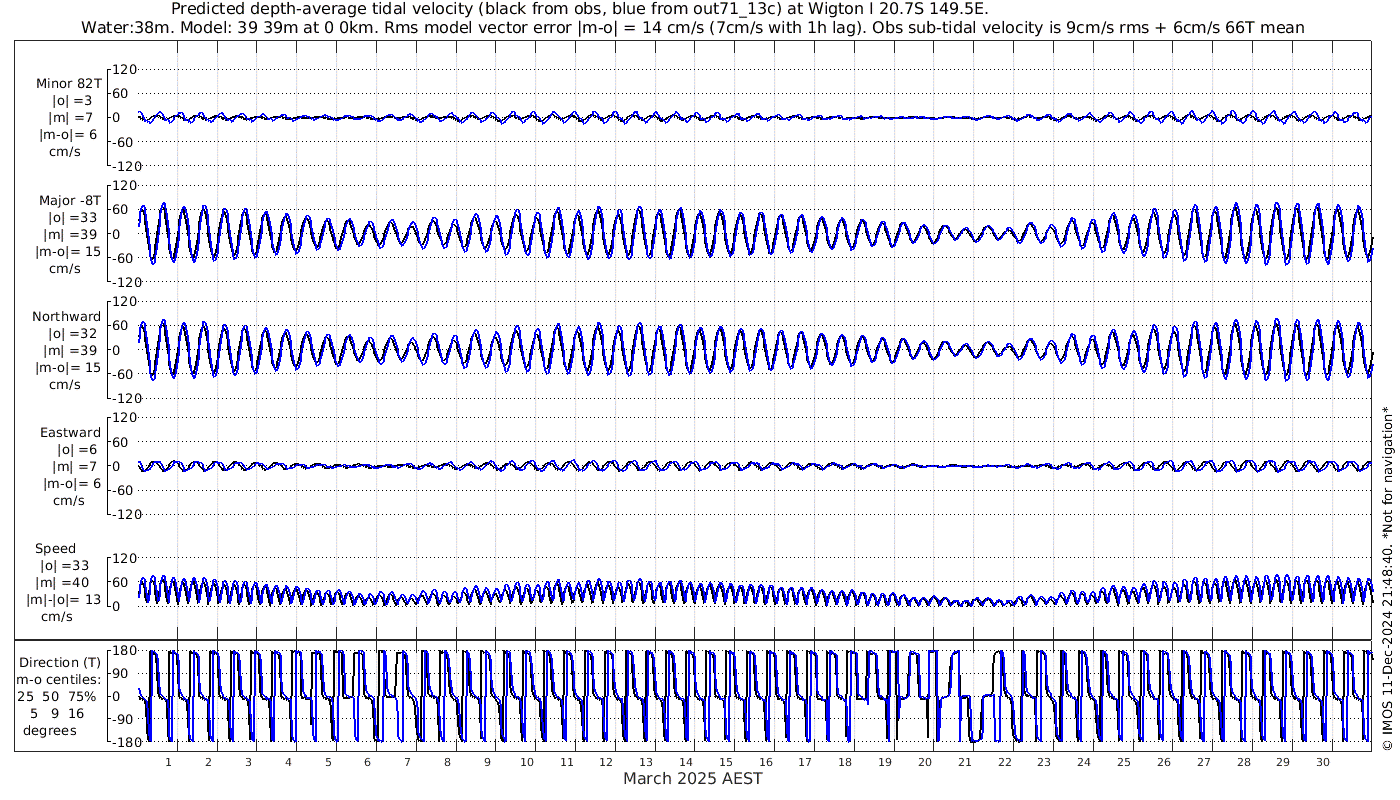
Task: Select day '20' on the x-axis
Action: (x=925, y=762)
